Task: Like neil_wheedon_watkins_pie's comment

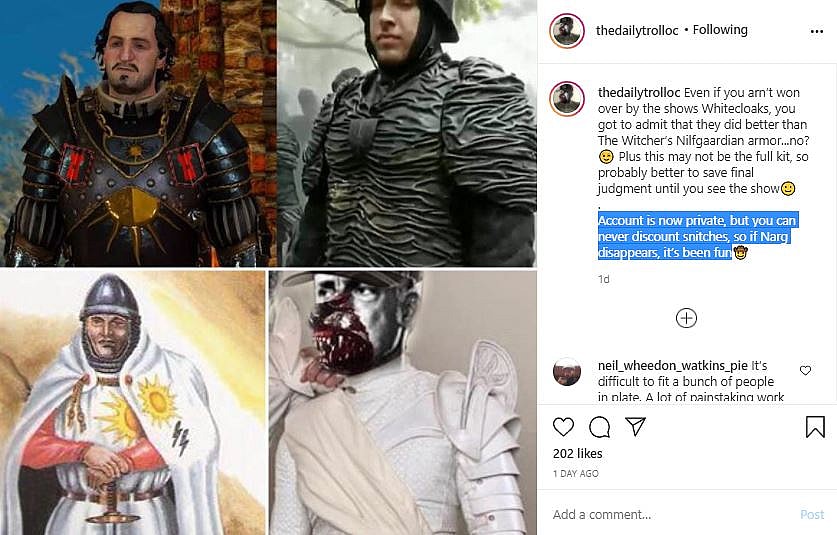Action: tap(806, 370)
